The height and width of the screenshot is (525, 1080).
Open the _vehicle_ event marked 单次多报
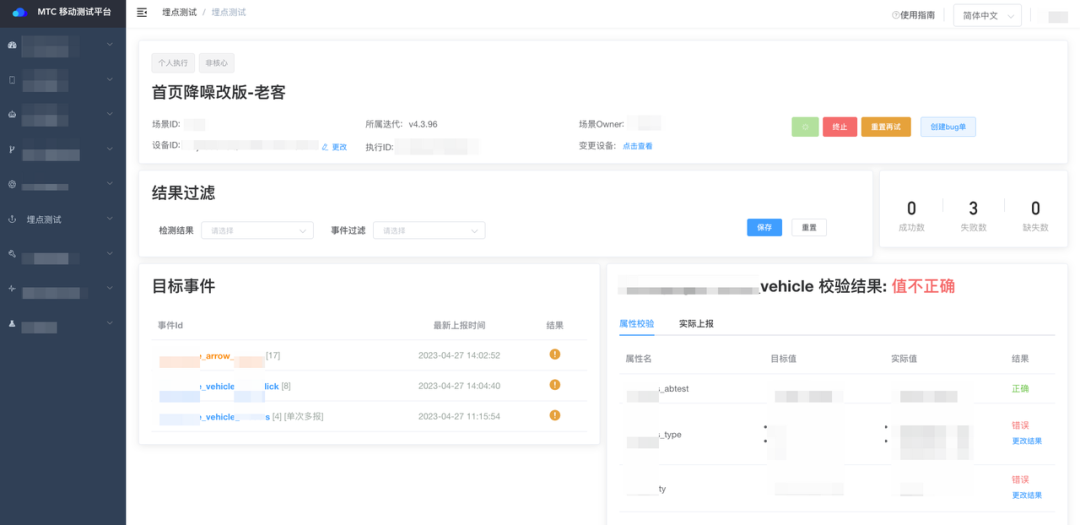tap(215, 417)
